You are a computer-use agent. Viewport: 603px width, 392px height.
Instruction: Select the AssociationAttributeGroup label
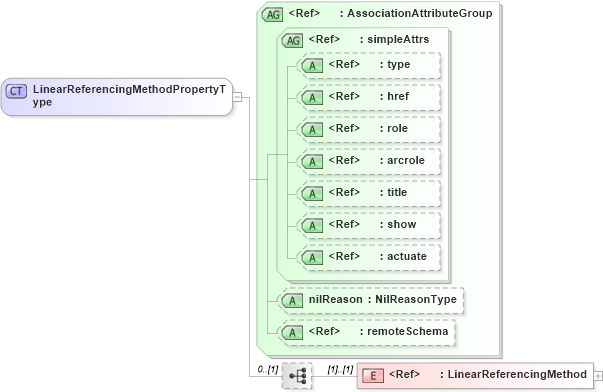point(420,13)
